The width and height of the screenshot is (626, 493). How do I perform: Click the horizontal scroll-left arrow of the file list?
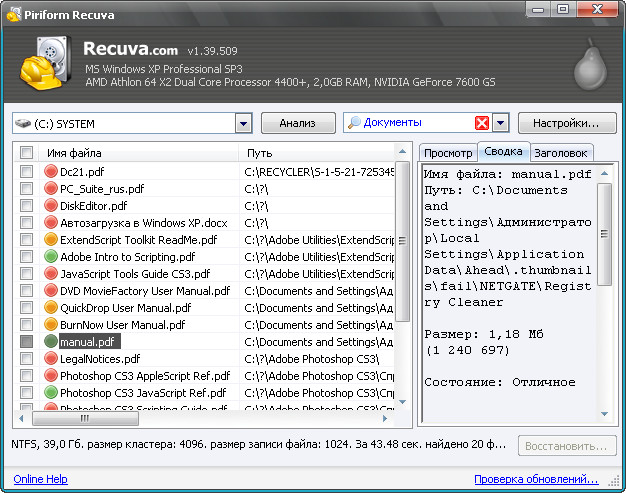21,418
